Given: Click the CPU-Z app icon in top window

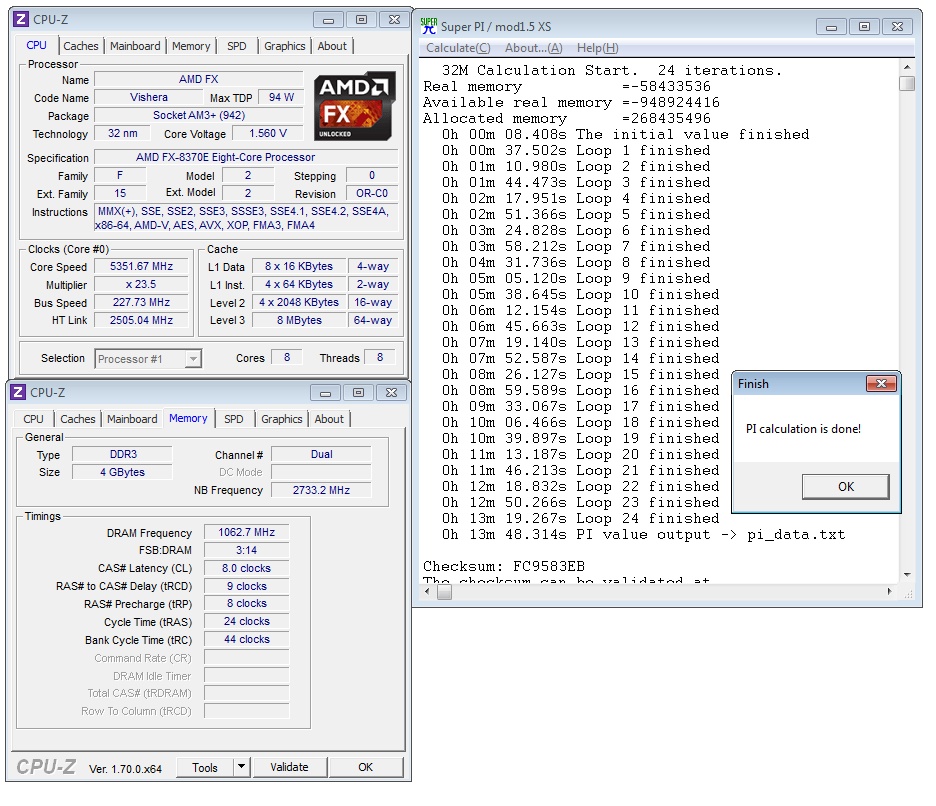Looking at the screenshot, I should point(21,19).
